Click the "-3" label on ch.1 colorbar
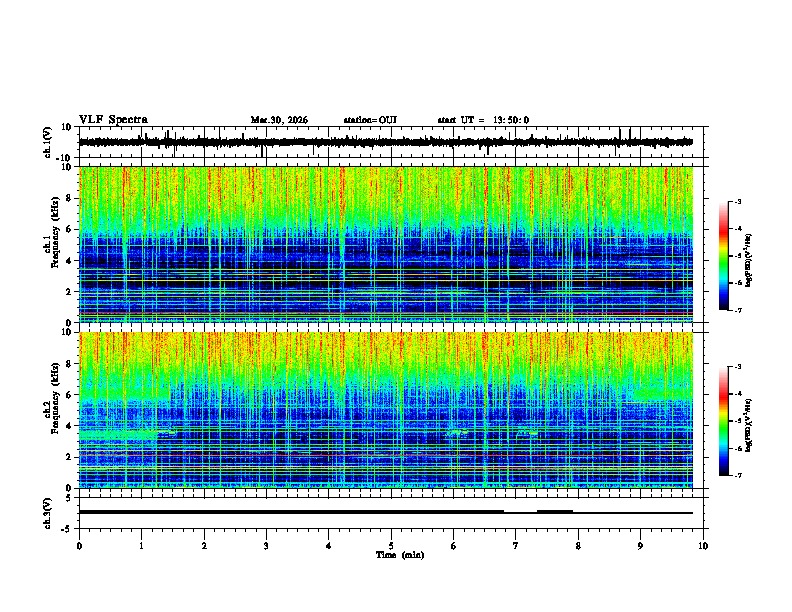This screenshot has width=792, height=612. [x=738, y=202]
